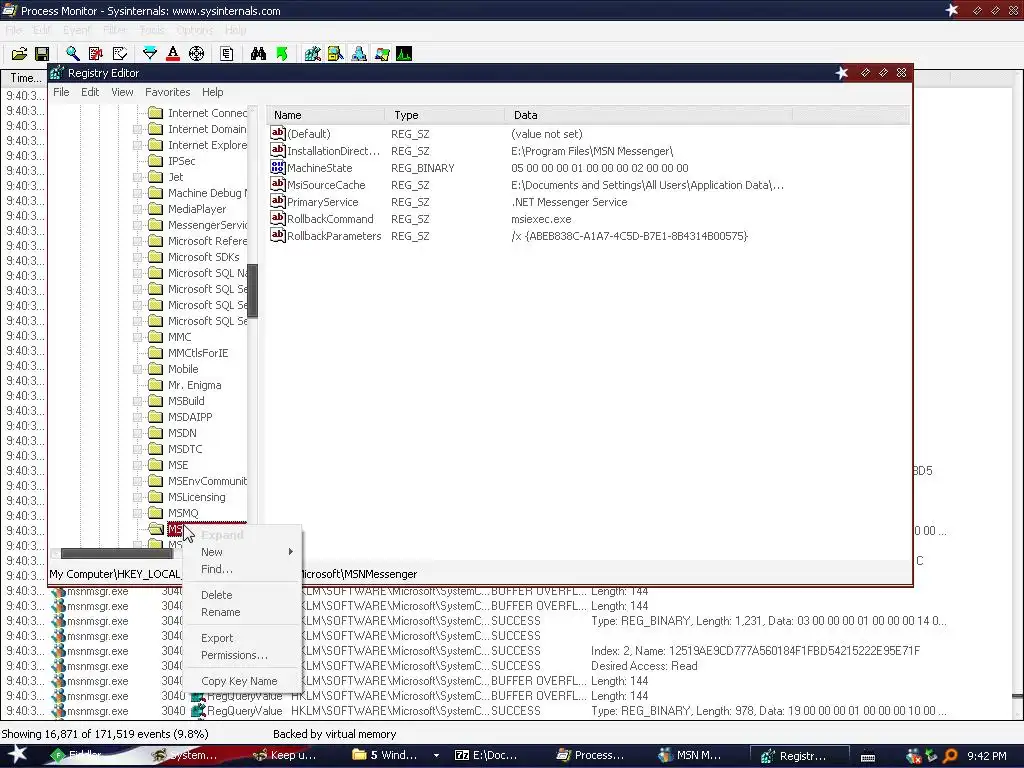The width and height of the screenshot is (1024, 768).
Task: Expand the MediaPlayer key node
Action: [x=138, y=209]
